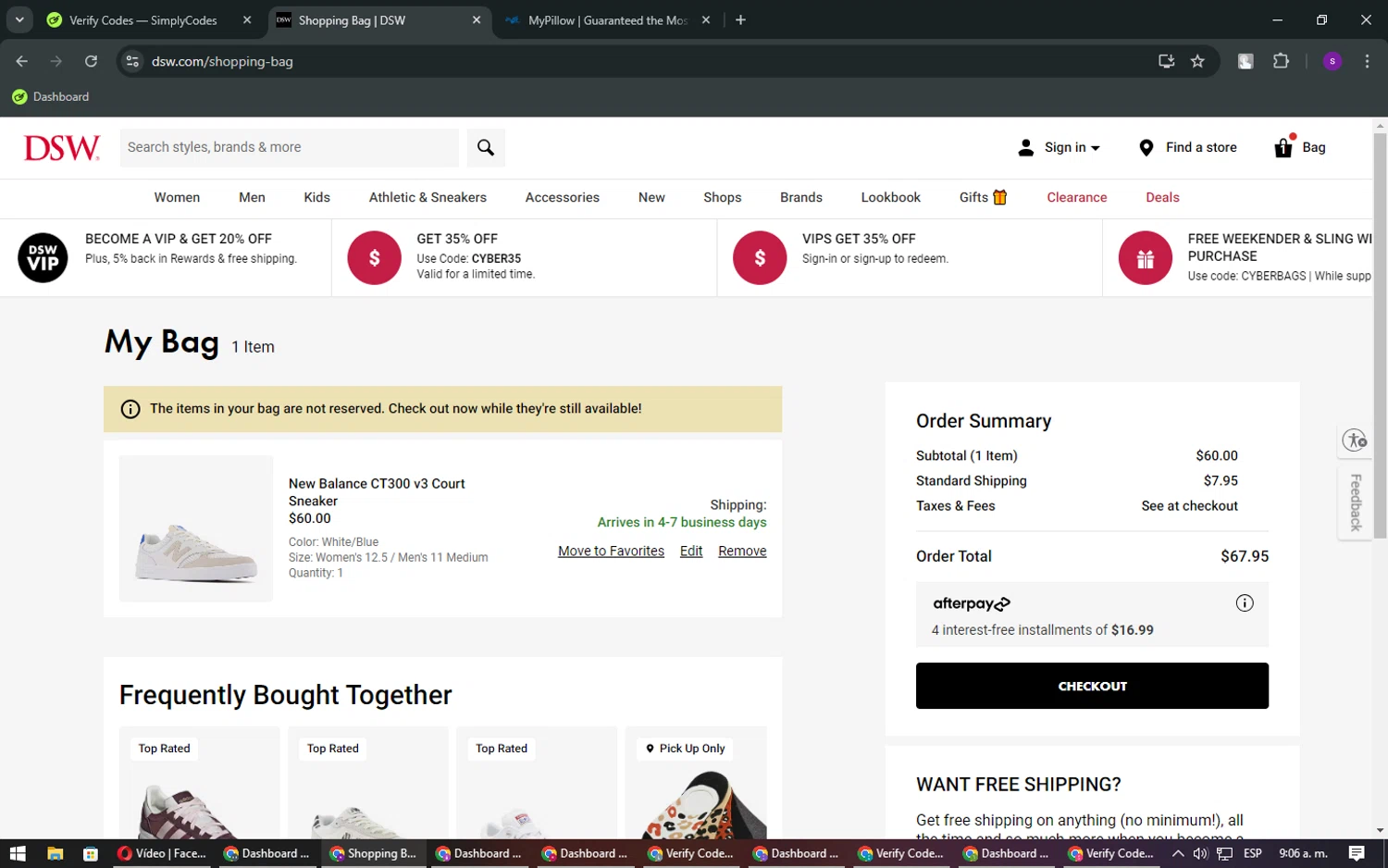Open the Deals link

(x=1162, y=198)
